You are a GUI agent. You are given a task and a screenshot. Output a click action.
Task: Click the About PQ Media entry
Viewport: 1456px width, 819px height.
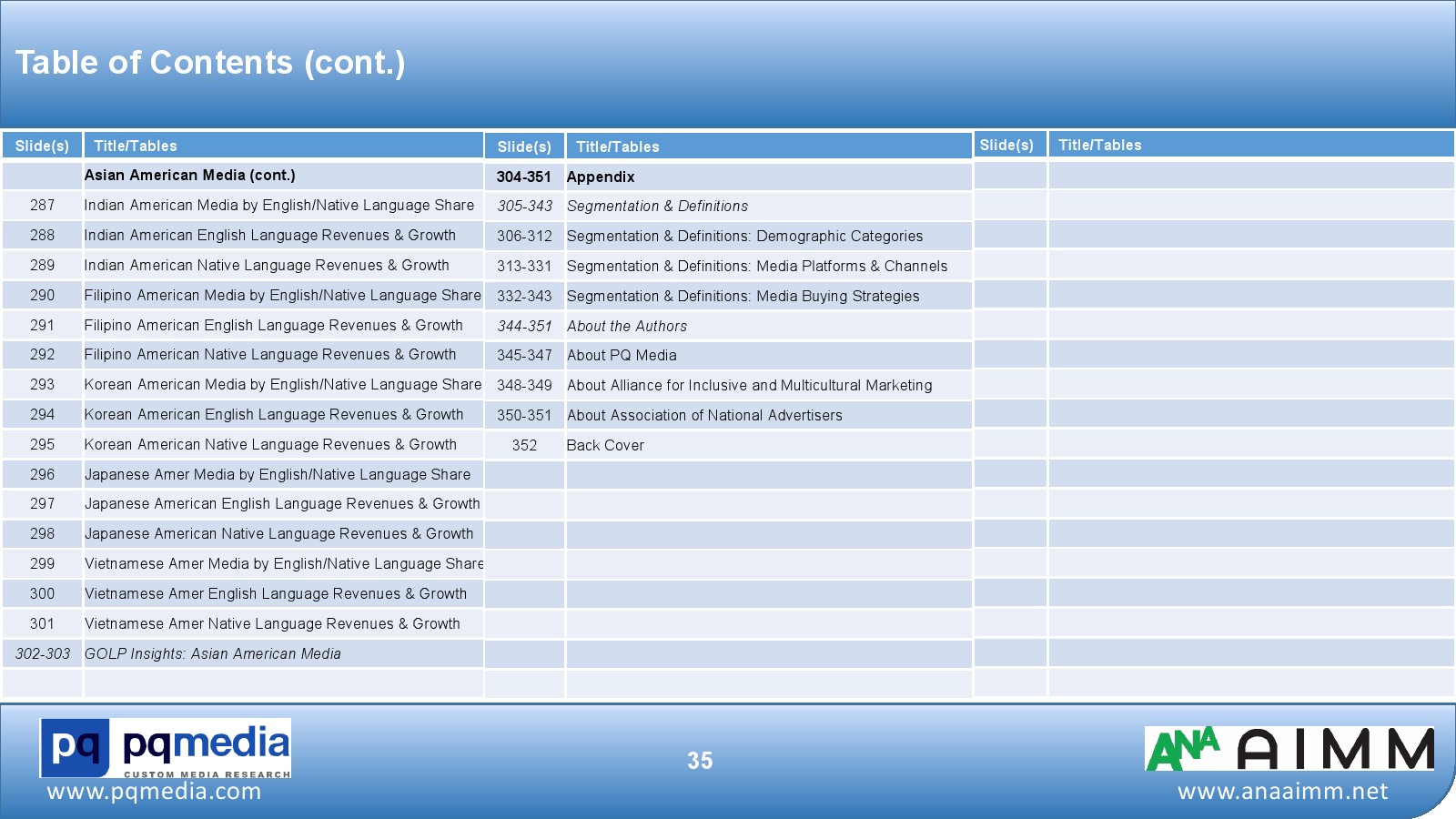(x=622, y=356)
